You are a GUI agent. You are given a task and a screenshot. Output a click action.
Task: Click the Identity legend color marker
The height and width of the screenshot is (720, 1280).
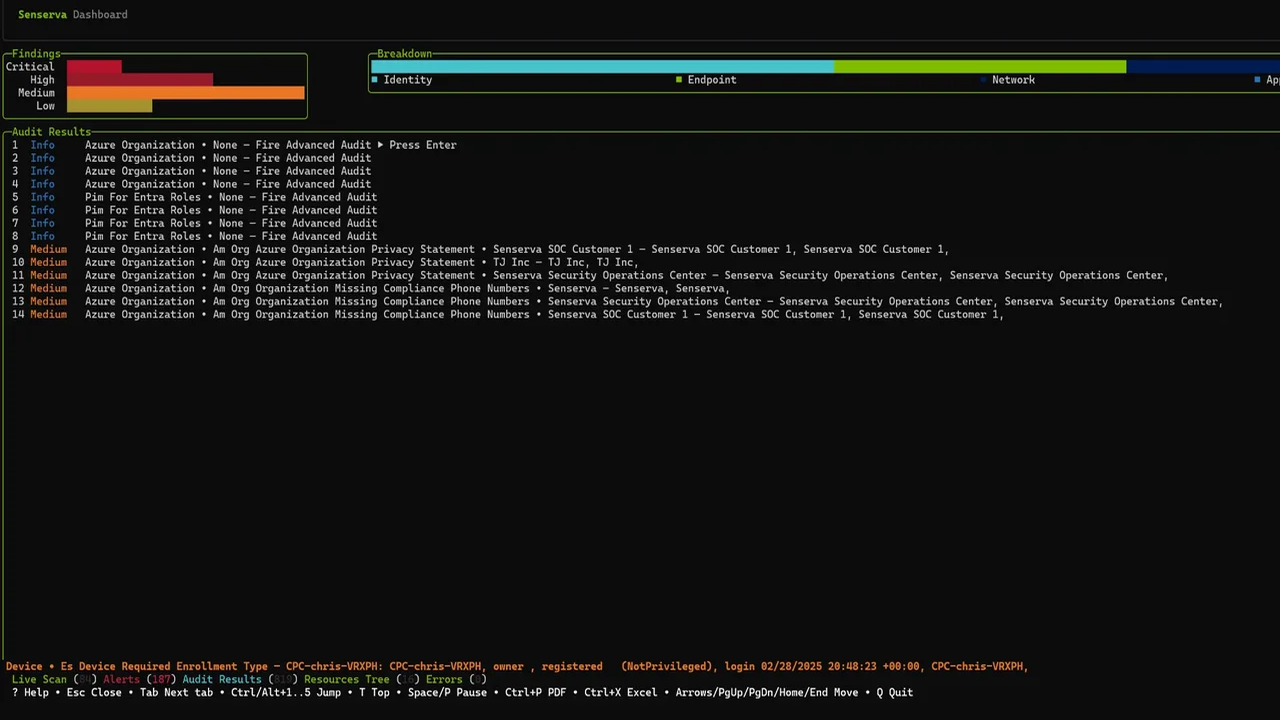(375, 80)
